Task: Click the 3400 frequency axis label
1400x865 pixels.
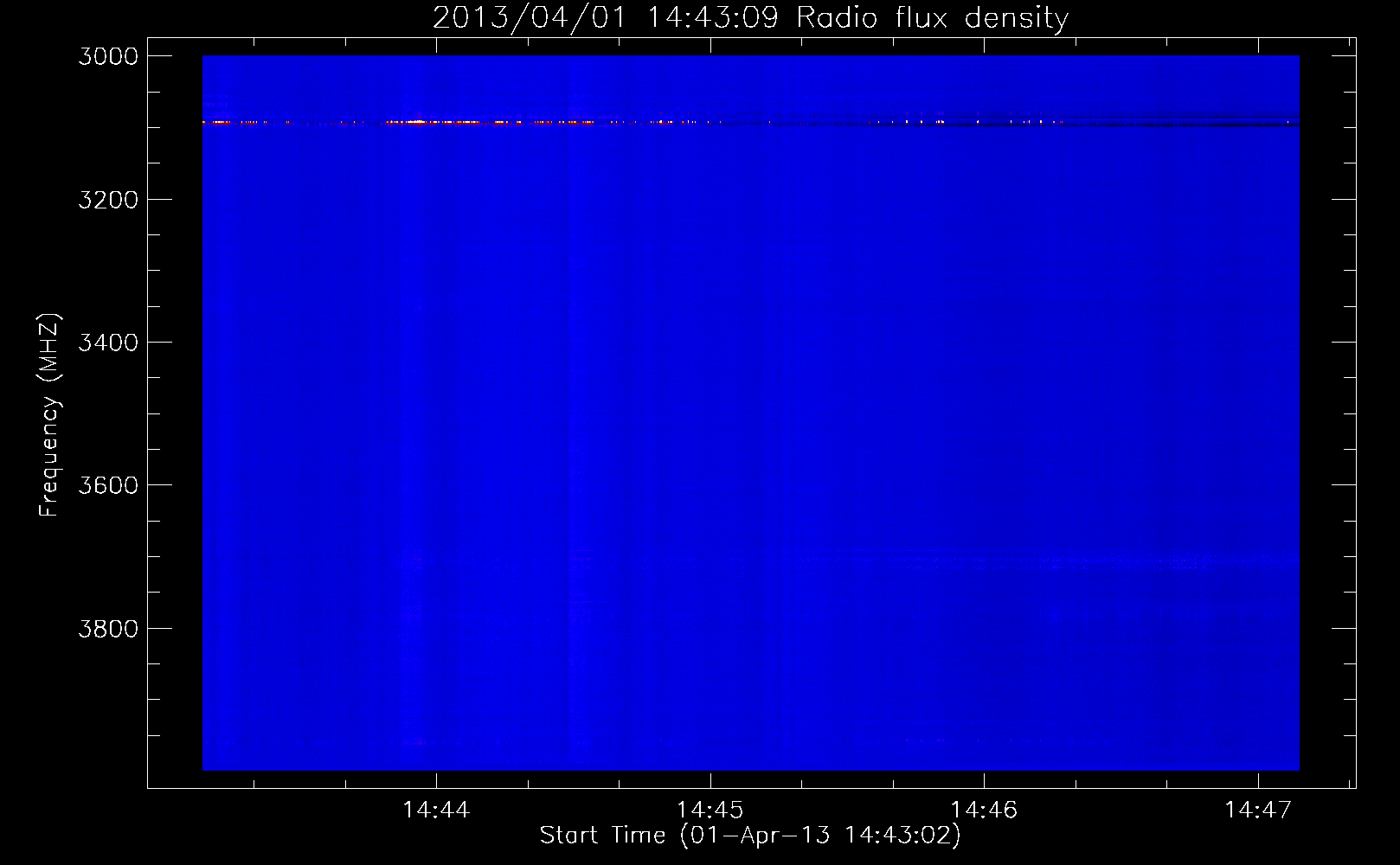Action: [x=108, y=343]
